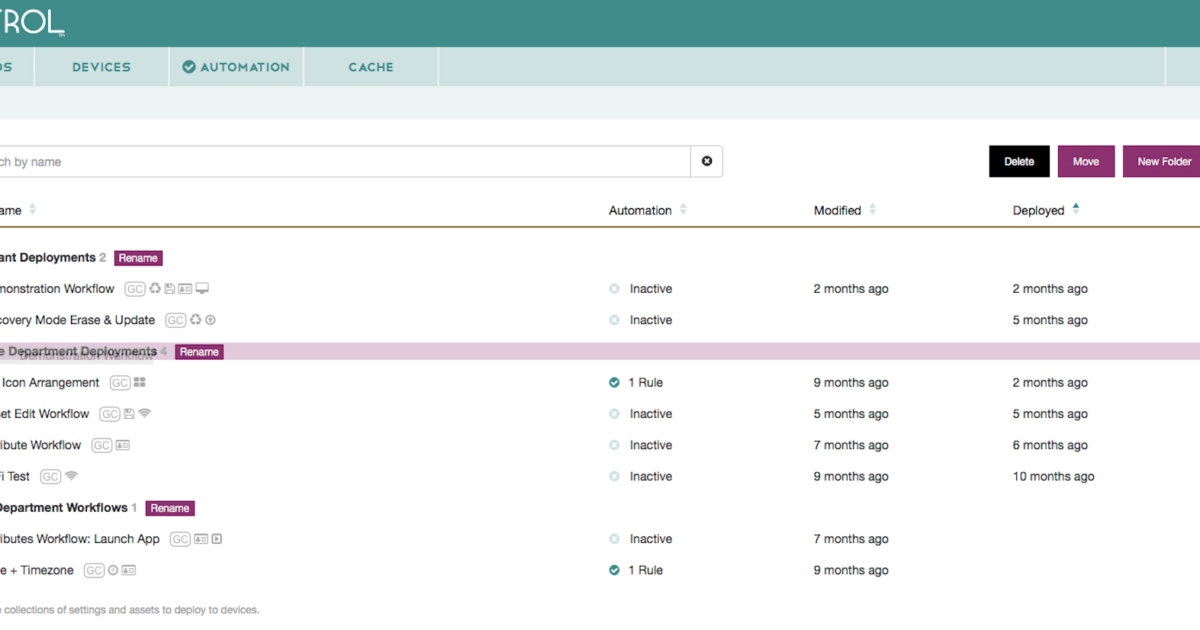Click the monitor icon beside Demonstration Workflow
1200x630 pixels.
coord(201,288)
